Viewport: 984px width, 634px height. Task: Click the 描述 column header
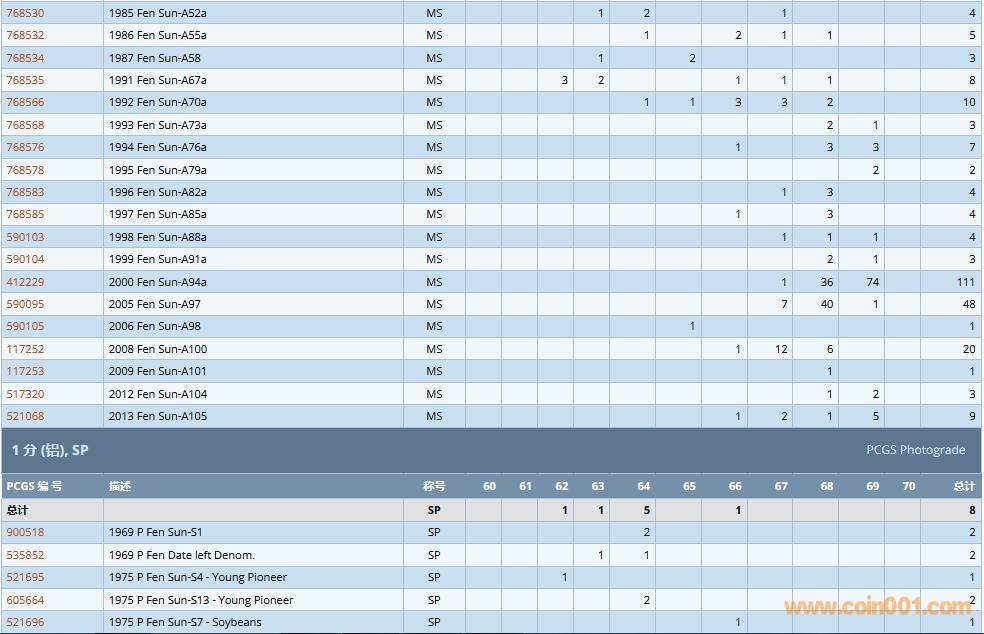(120, 486)
